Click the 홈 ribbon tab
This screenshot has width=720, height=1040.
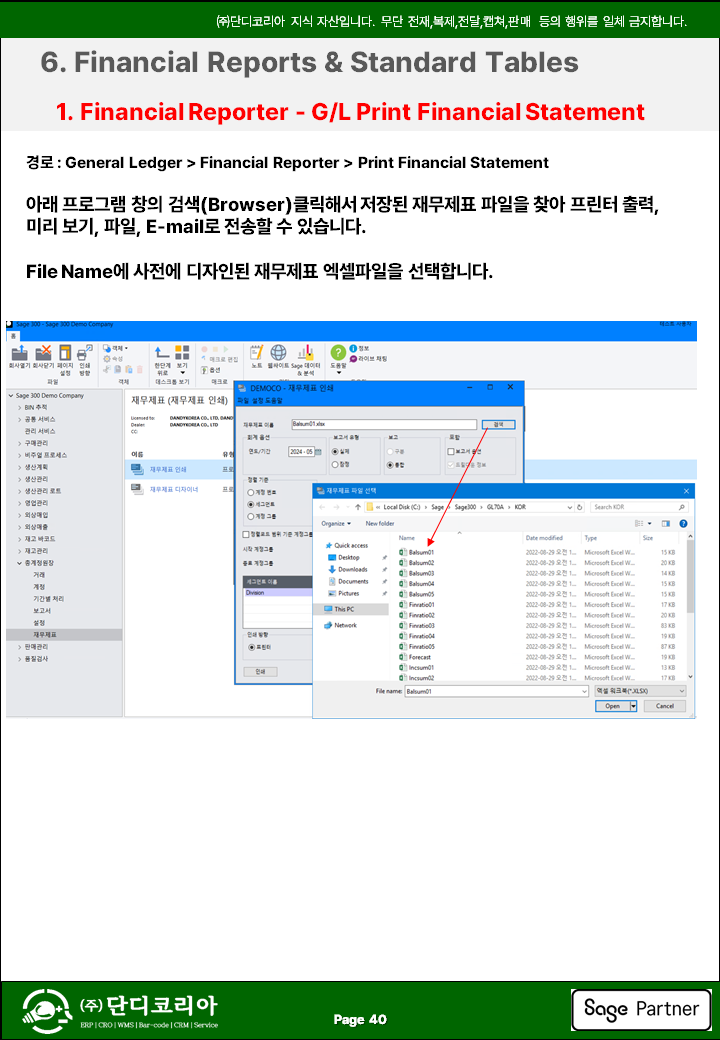pyautogui.click(x=13, y=336)
